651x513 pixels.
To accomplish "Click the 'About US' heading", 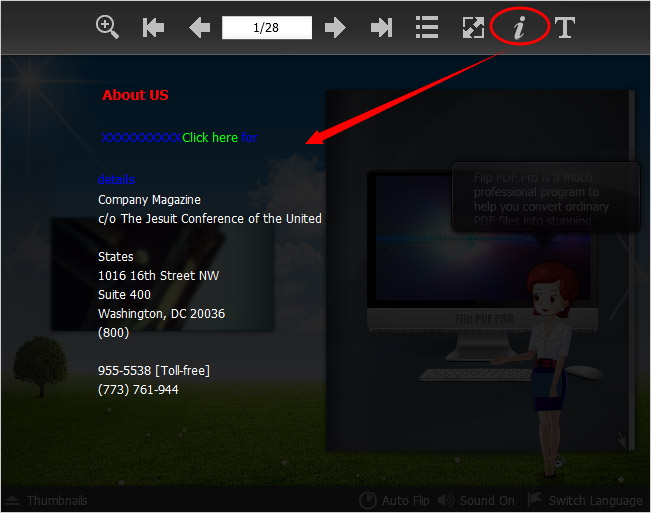I will (135, 95).
